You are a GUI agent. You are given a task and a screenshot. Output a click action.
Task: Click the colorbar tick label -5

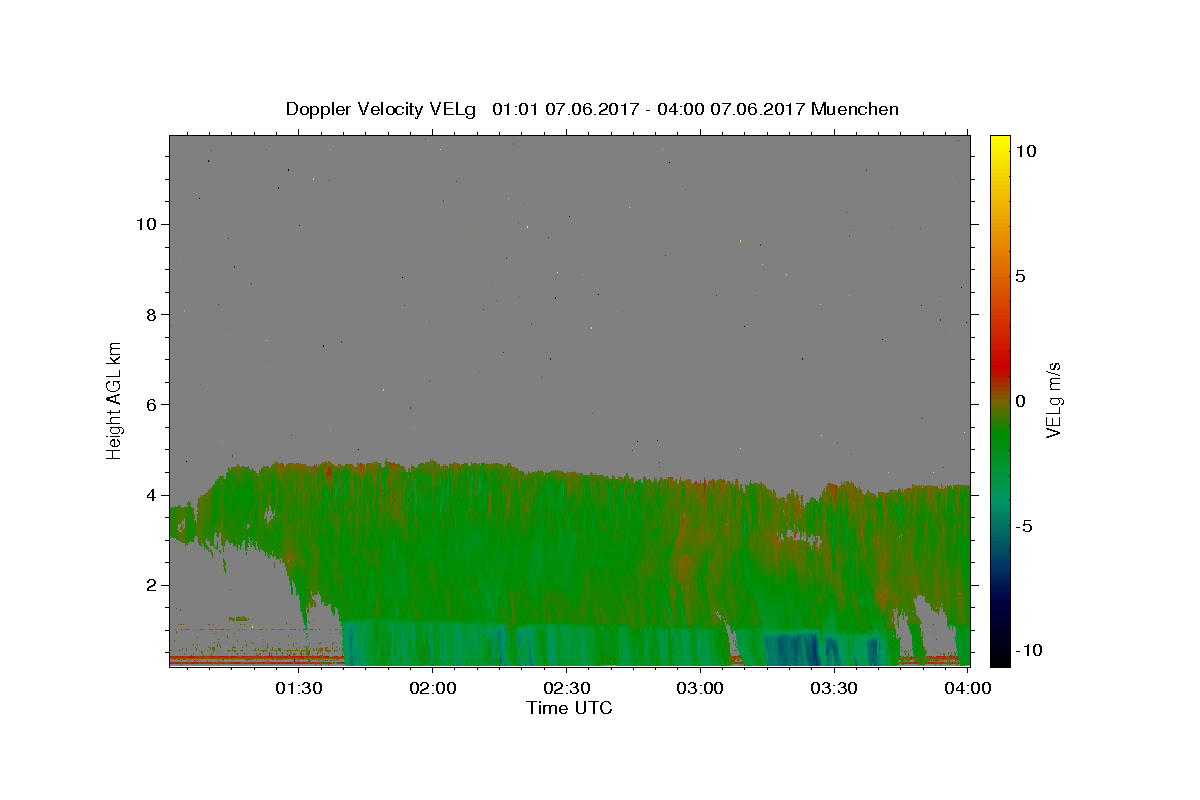click(1023, 526)
